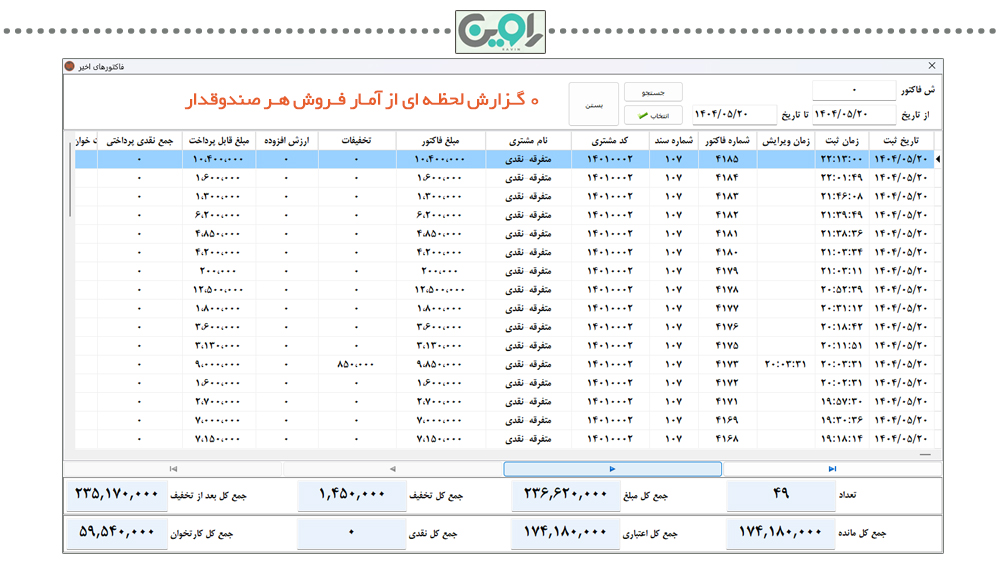Screen dimensions: 1000x562
Task: Click the first record navigation arrow
Action: (173, 469)
